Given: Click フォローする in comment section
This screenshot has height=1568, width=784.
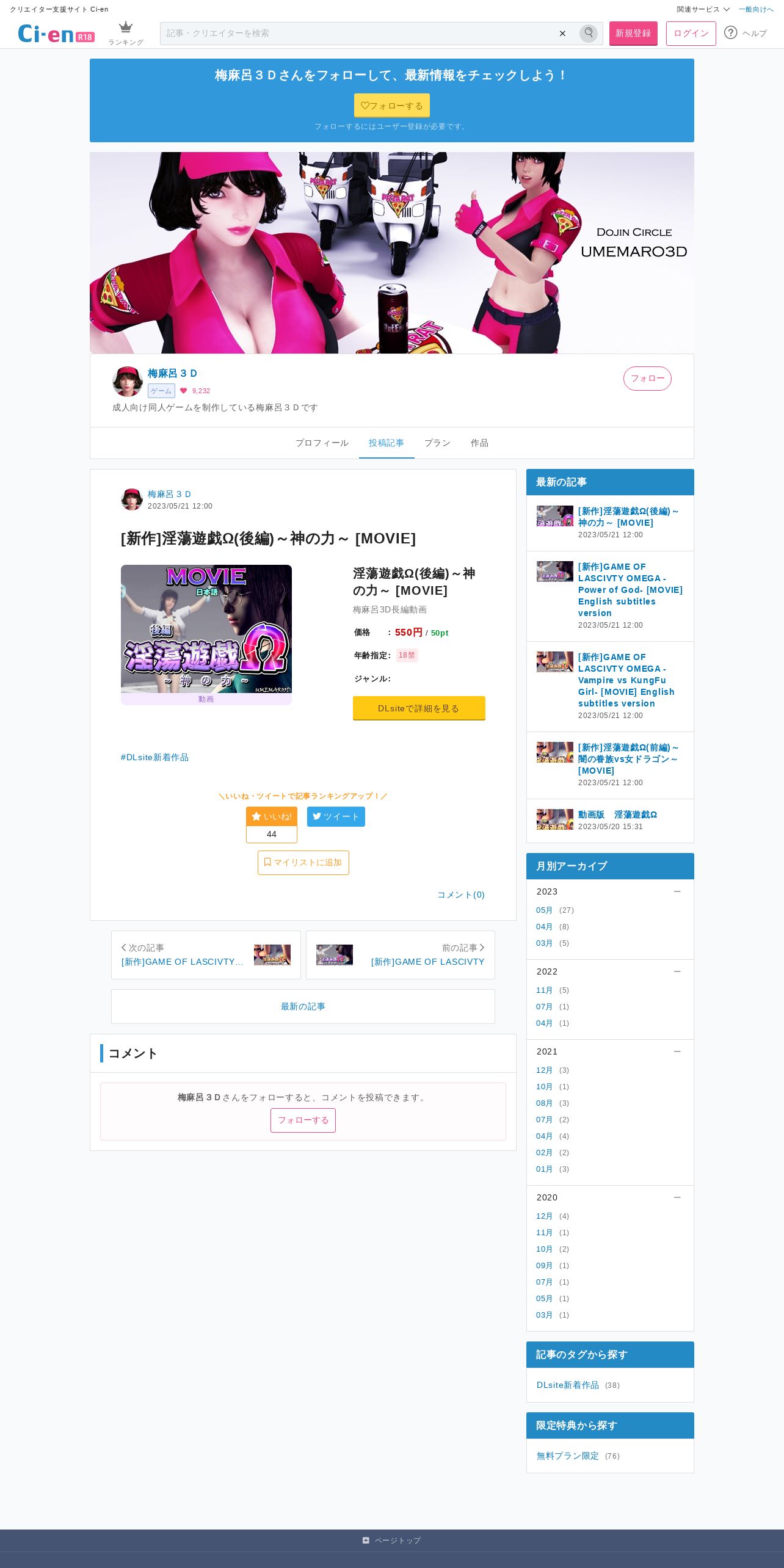Looking at the screenshot, I should (x=303, y=1120).
